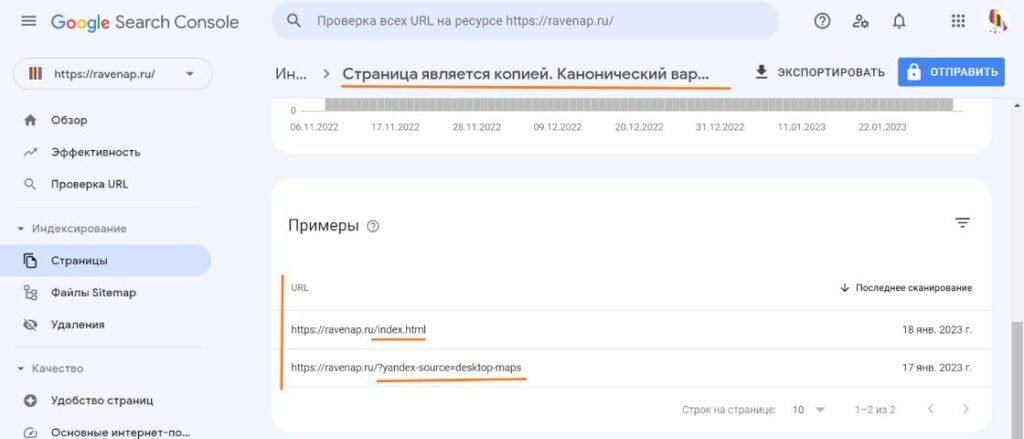The height and width of the screenshot is (439, 1024).
Task: Click the Удобство страниц plus-circle icon
Action: coord(30,400)
